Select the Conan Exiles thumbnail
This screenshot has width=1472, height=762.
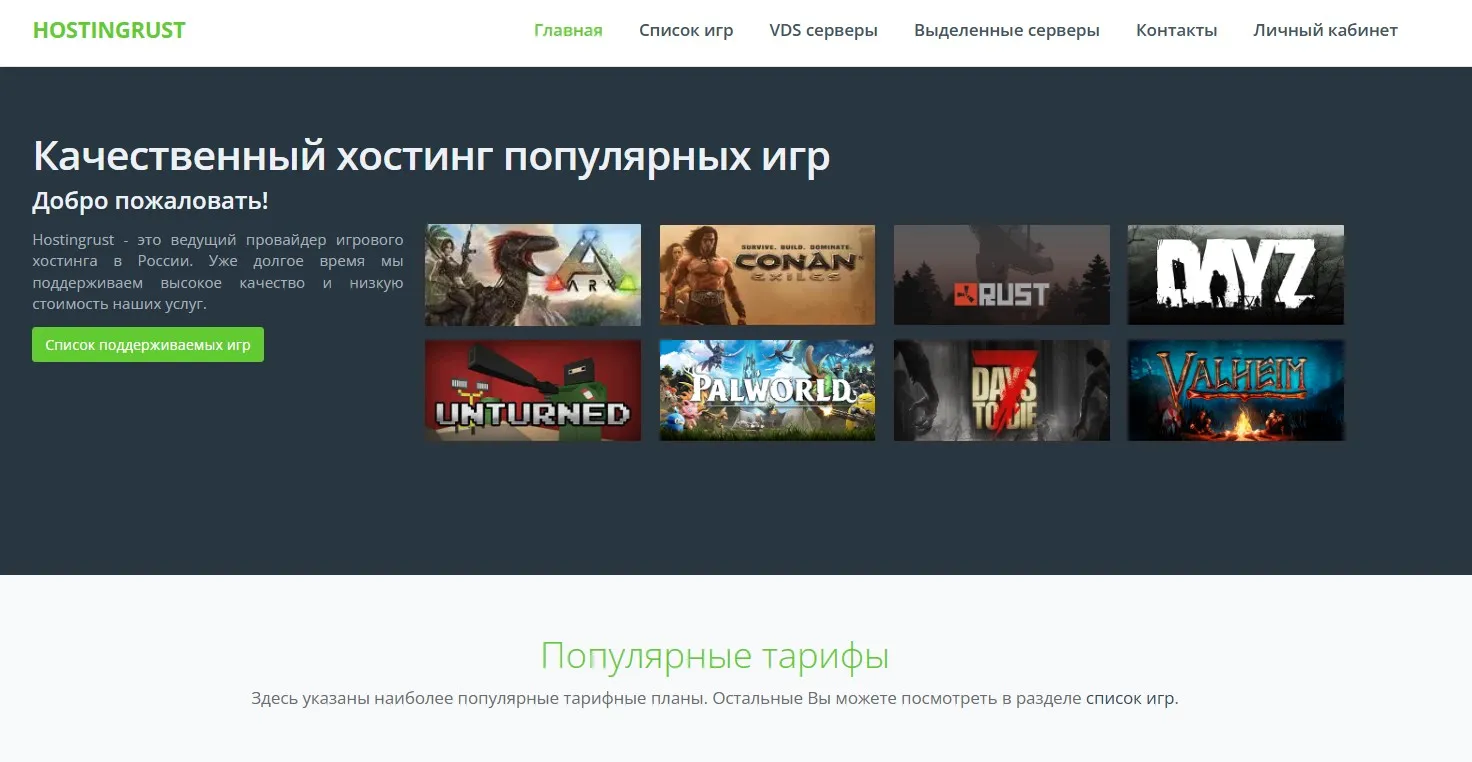click(767, 275)
